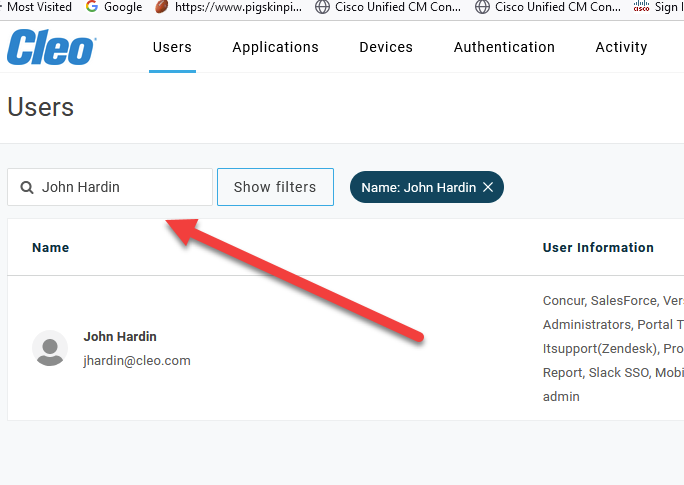This screenshot has height=485, width=684.
Task: Click the Show filters button
Action: point(275,187)
